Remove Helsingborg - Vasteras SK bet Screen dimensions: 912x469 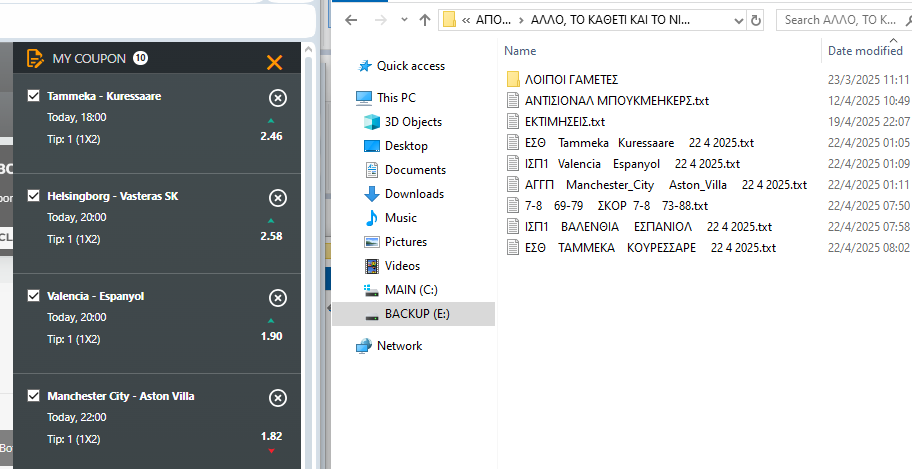[x=278, y=197]
